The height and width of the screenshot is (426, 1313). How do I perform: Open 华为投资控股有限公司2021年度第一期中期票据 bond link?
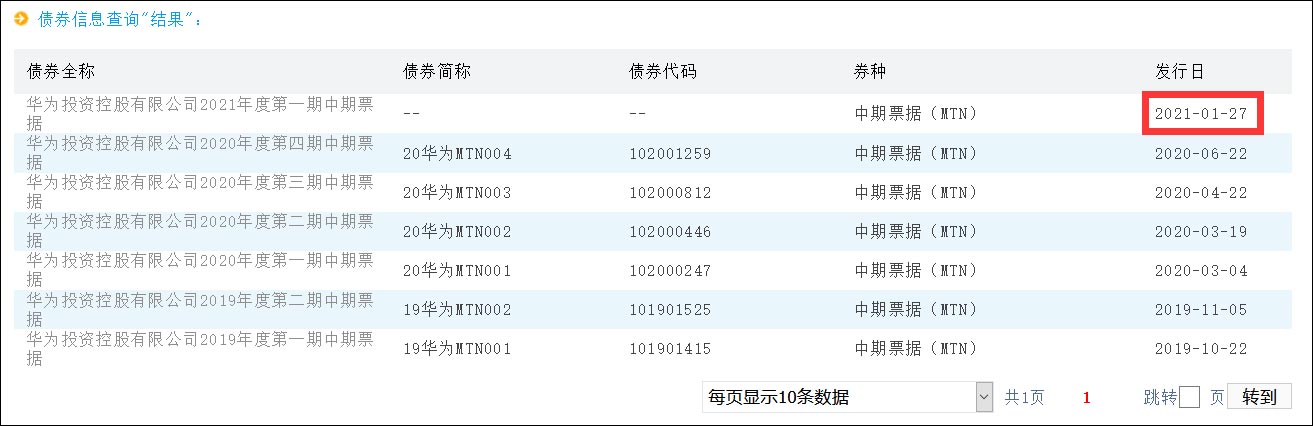coord(201,113)
